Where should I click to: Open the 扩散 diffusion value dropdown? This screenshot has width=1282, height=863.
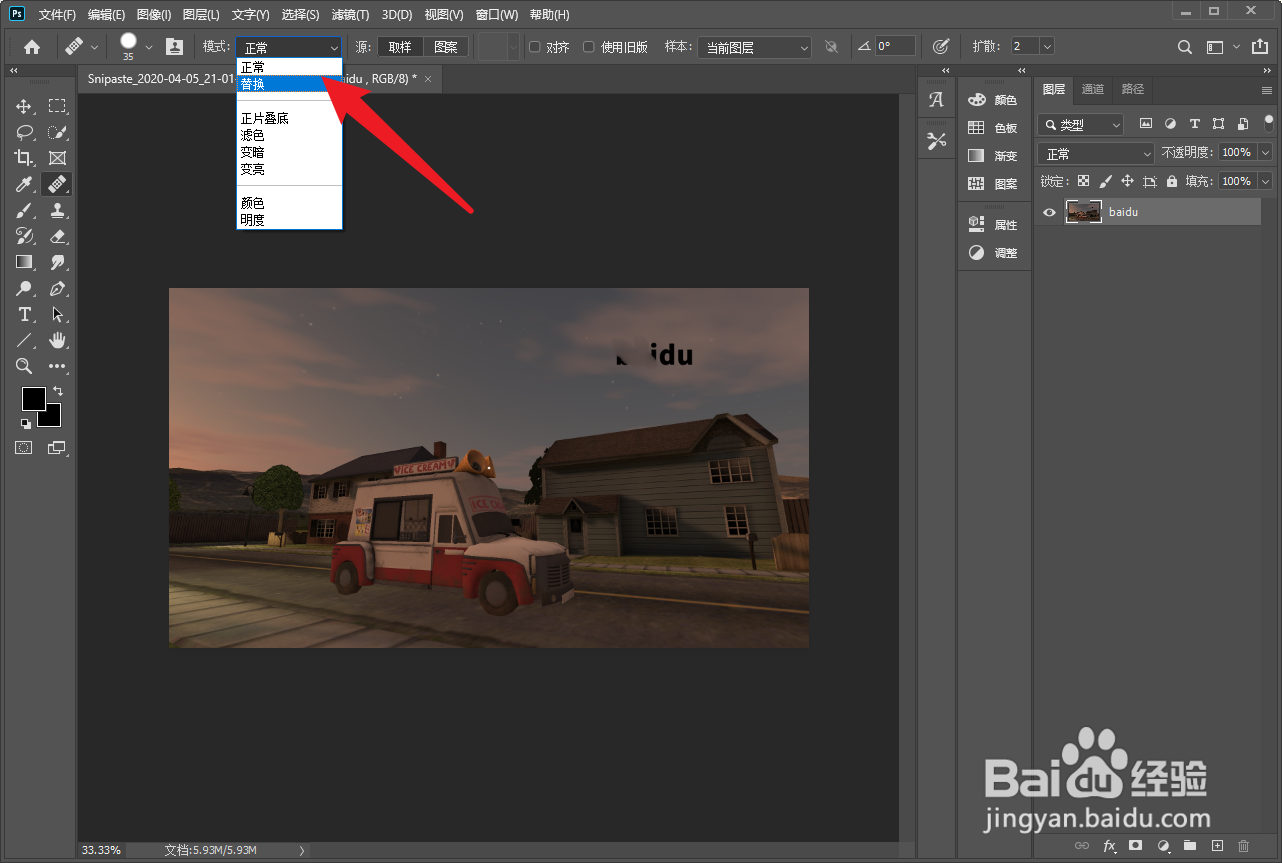[x=1047, y=46]
